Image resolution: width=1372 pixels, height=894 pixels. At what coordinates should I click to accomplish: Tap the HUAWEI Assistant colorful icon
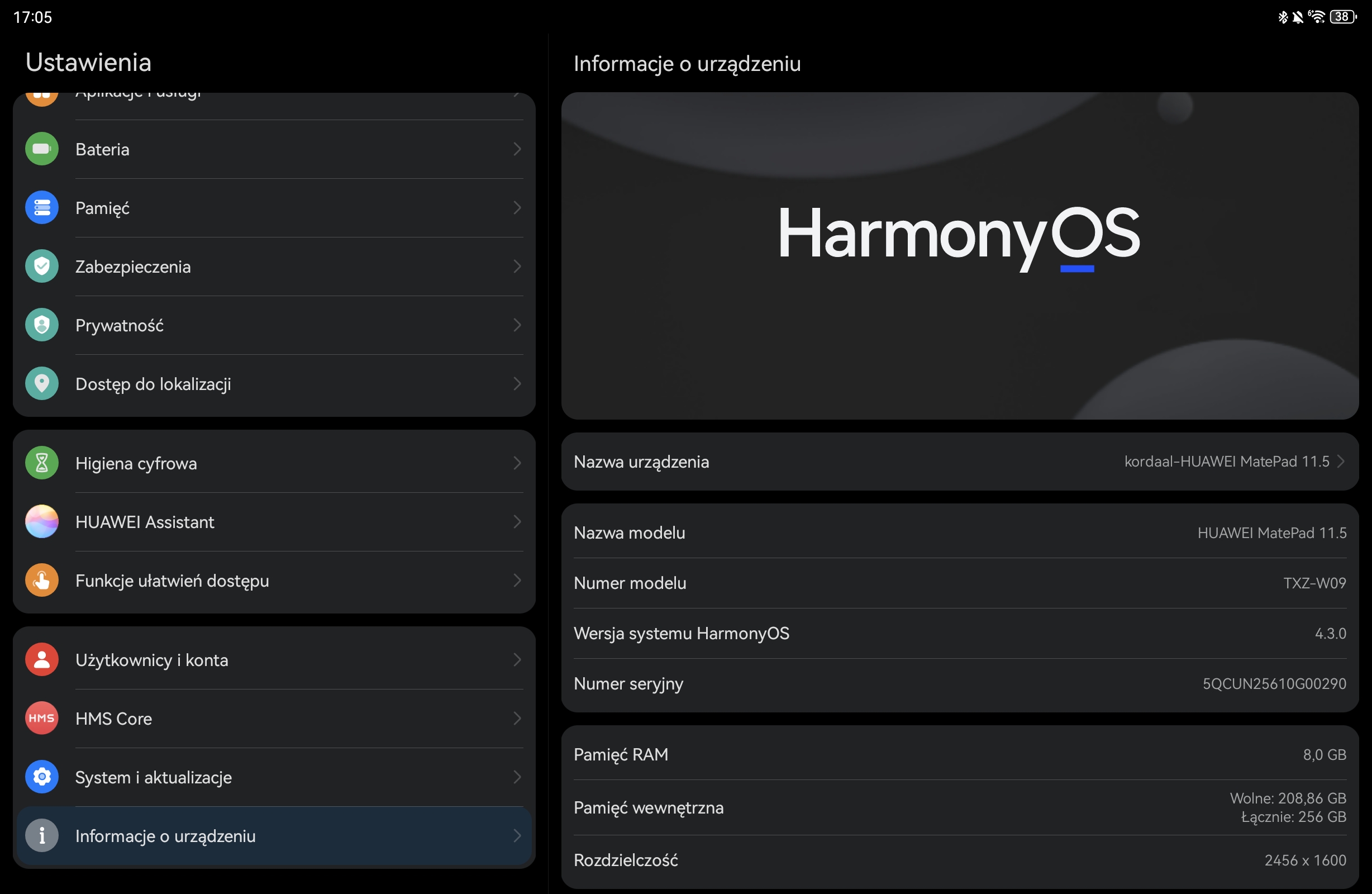pos(41,522)
